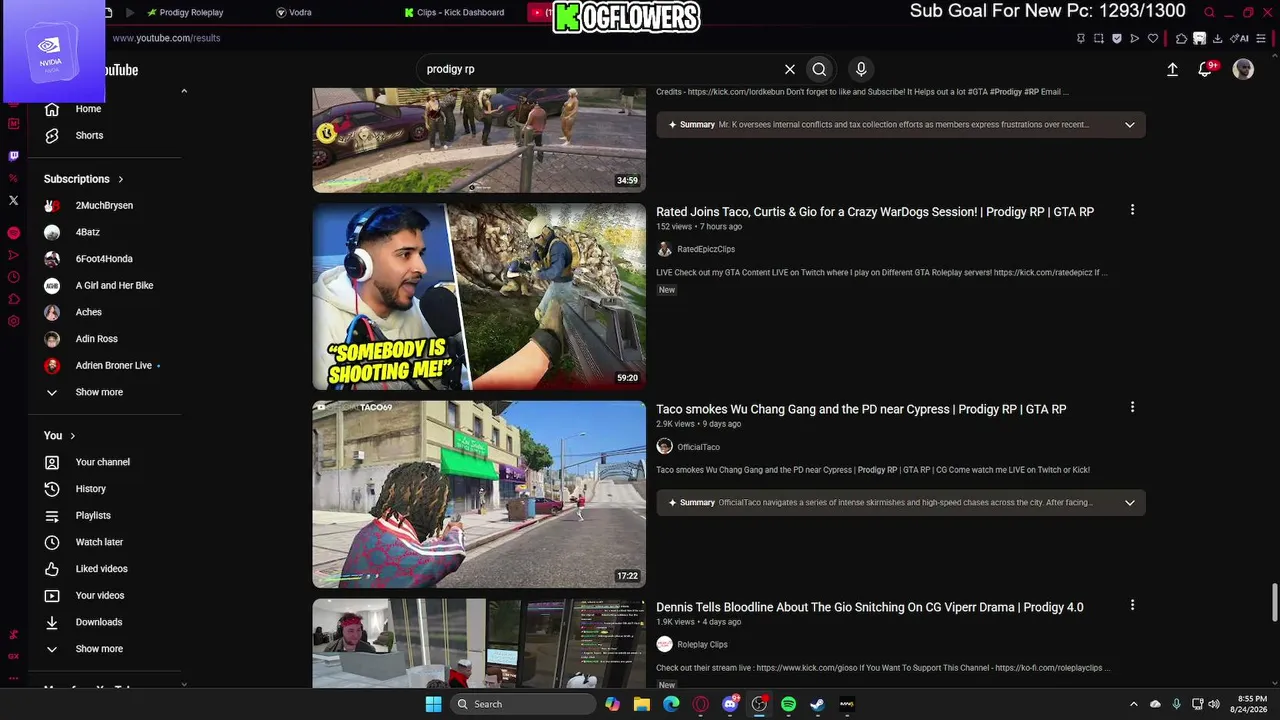This screenshot has width=1280, height=720.
Task: Play 'Somebody is shooting me' video thumbnail
Action: (479, 297)
